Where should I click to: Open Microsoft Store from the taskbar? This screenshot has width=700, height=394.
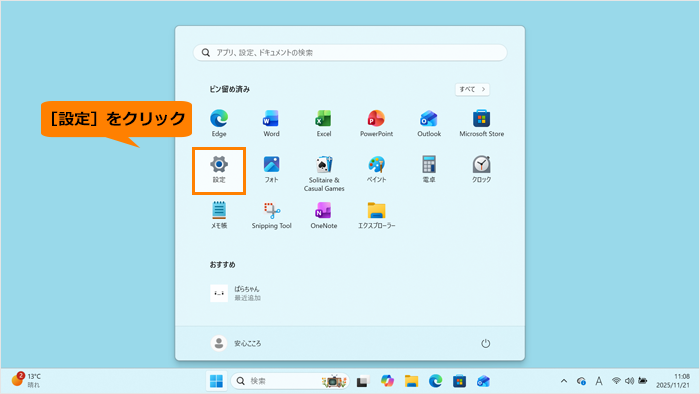coord(459,381)
